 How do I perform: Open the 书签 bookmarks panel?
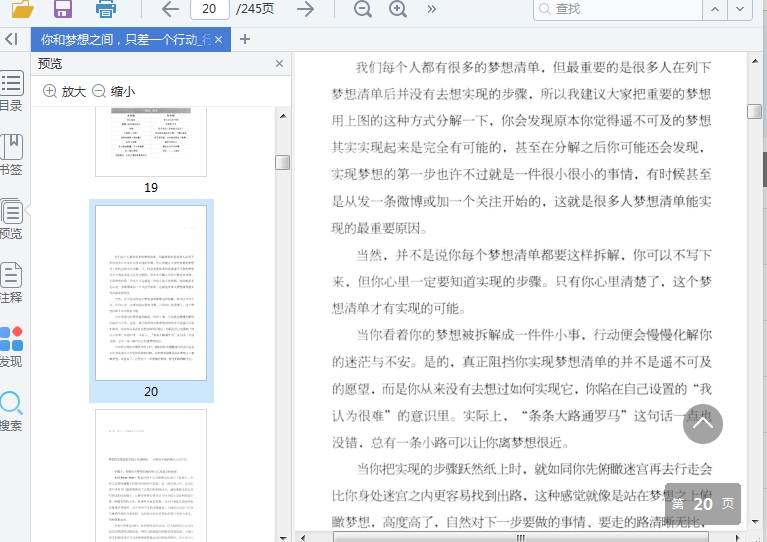11,155
